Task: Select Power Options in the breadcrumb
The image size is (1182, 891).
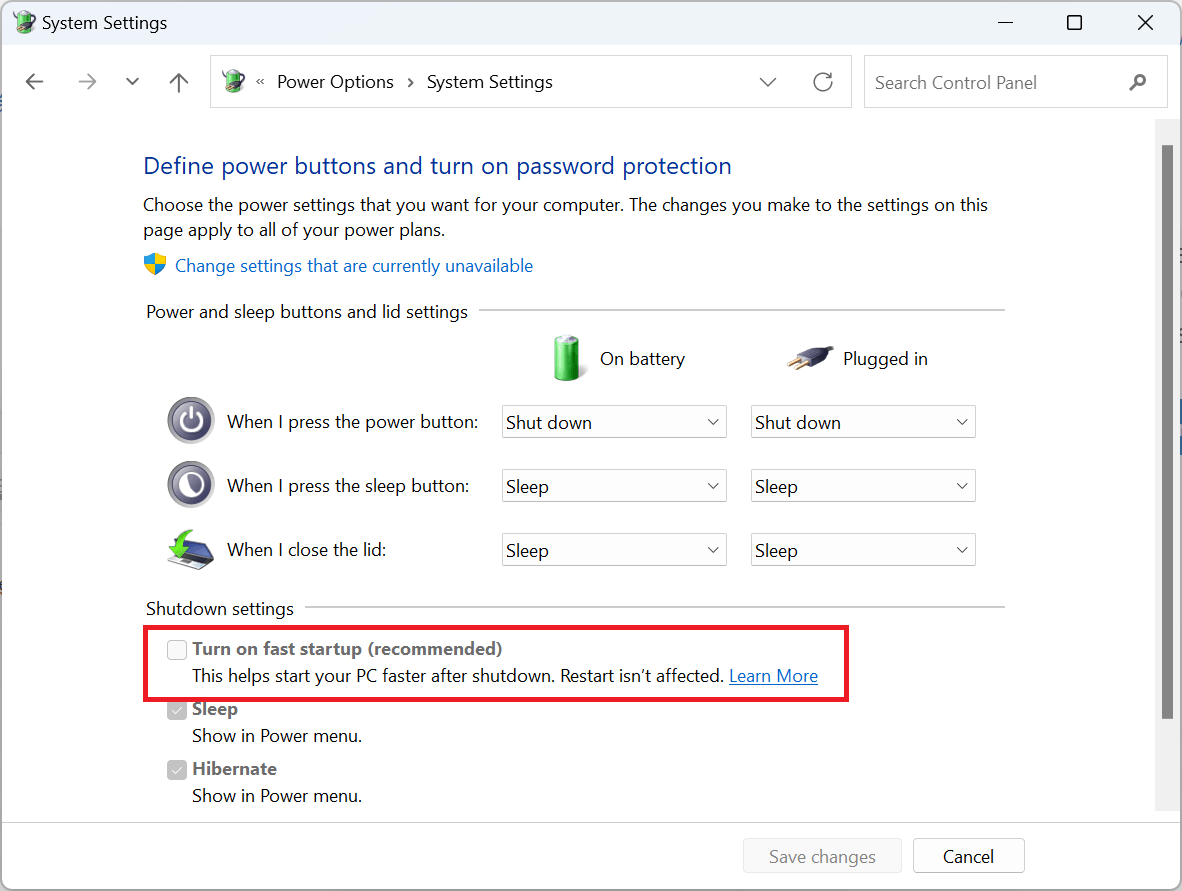Action: point(335,81)
